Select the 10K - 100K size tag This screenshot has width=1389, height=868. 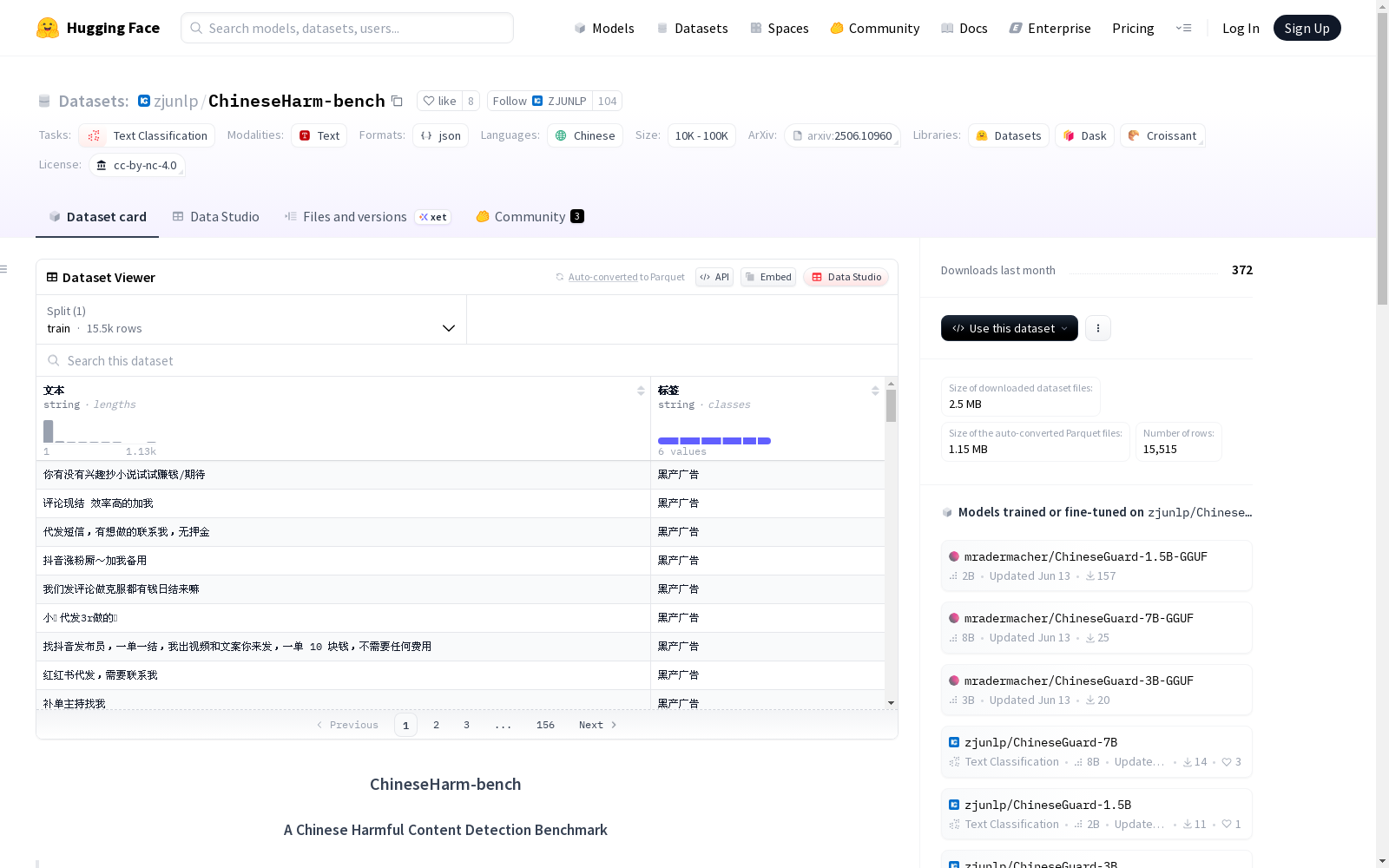pyautogui.click(x=701, y=135)
